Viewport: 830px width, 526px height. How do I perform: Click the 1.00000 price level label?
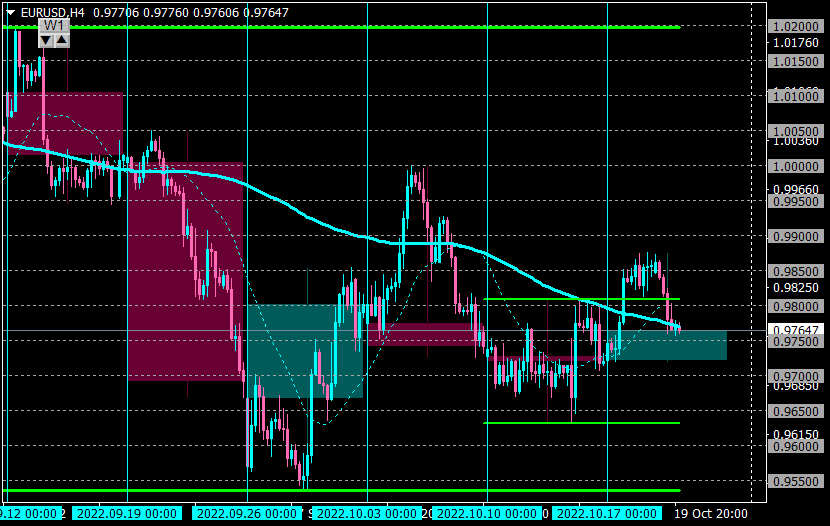796,167
